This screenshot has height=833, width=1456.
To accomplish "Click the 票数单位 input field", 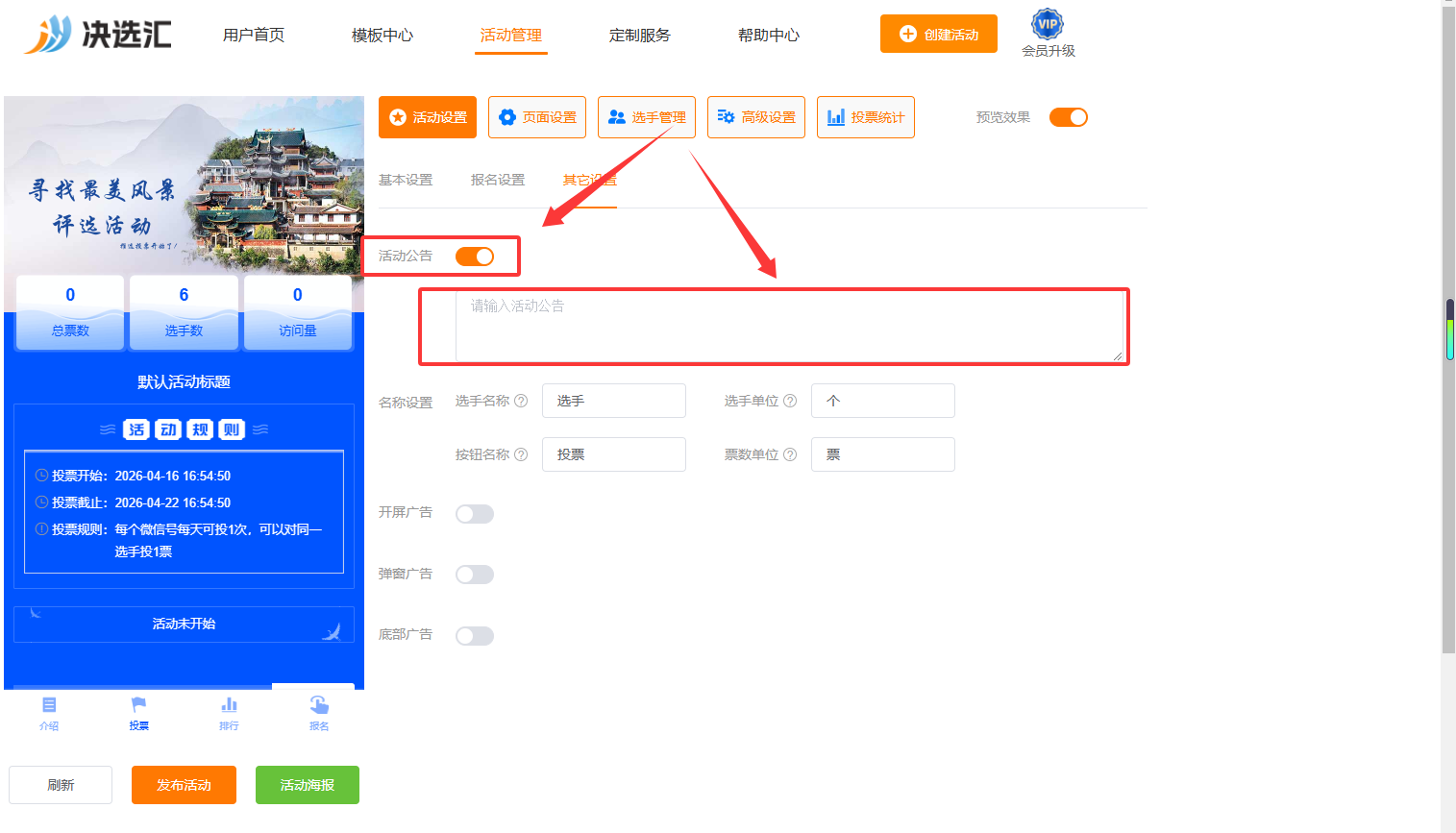I will (x=883, y=454).
